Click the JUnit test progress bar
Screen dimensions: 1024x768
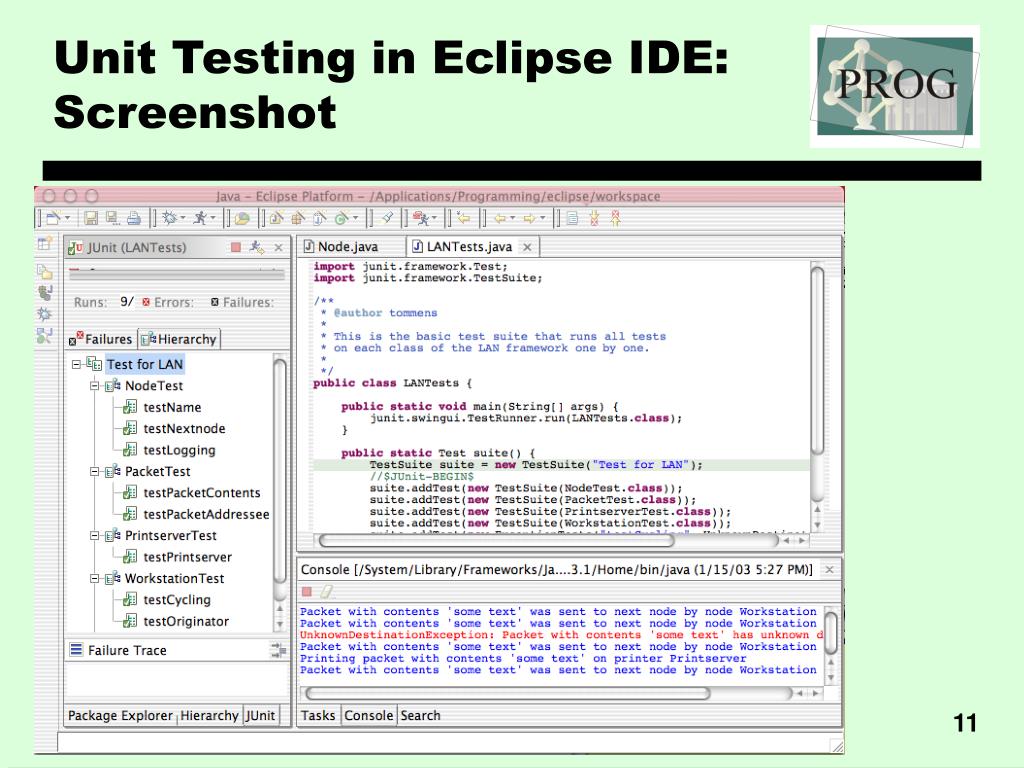(x=176, y=274)
